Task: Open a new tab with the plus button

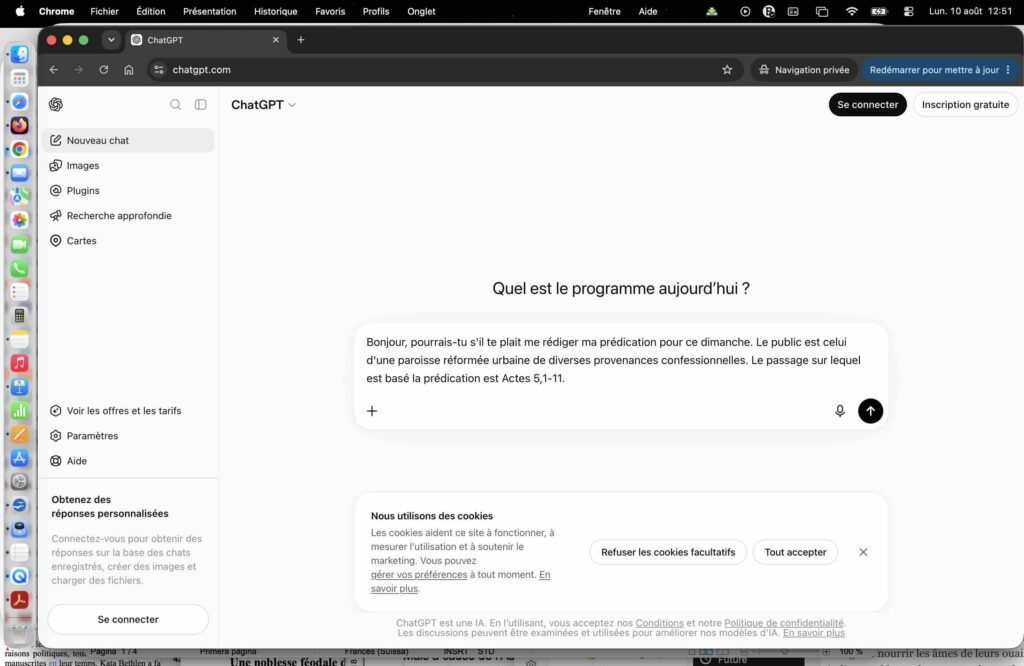Action: point(300,40)
